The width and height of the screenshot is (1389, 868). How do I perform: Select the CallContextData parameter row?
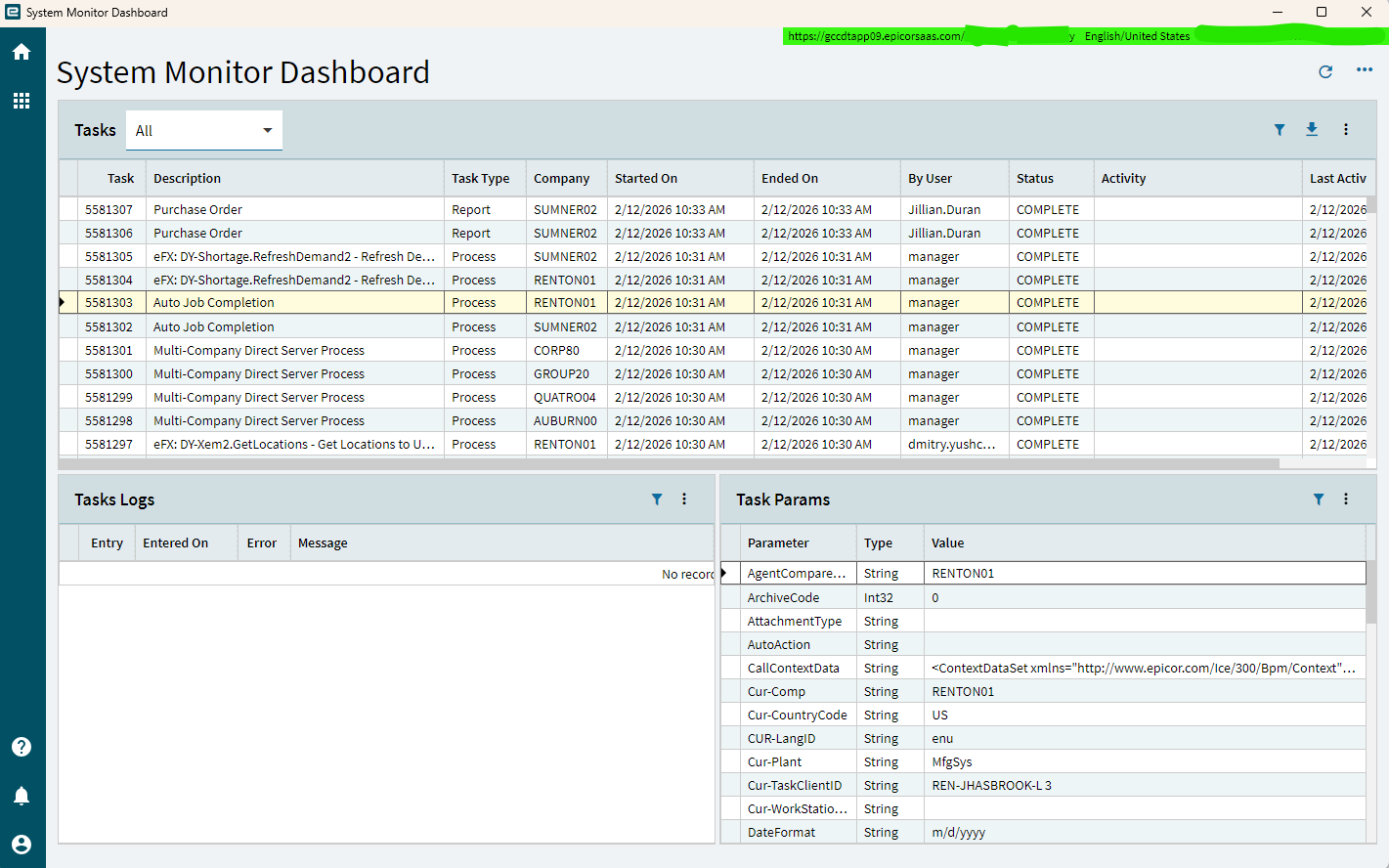[793, 669]
